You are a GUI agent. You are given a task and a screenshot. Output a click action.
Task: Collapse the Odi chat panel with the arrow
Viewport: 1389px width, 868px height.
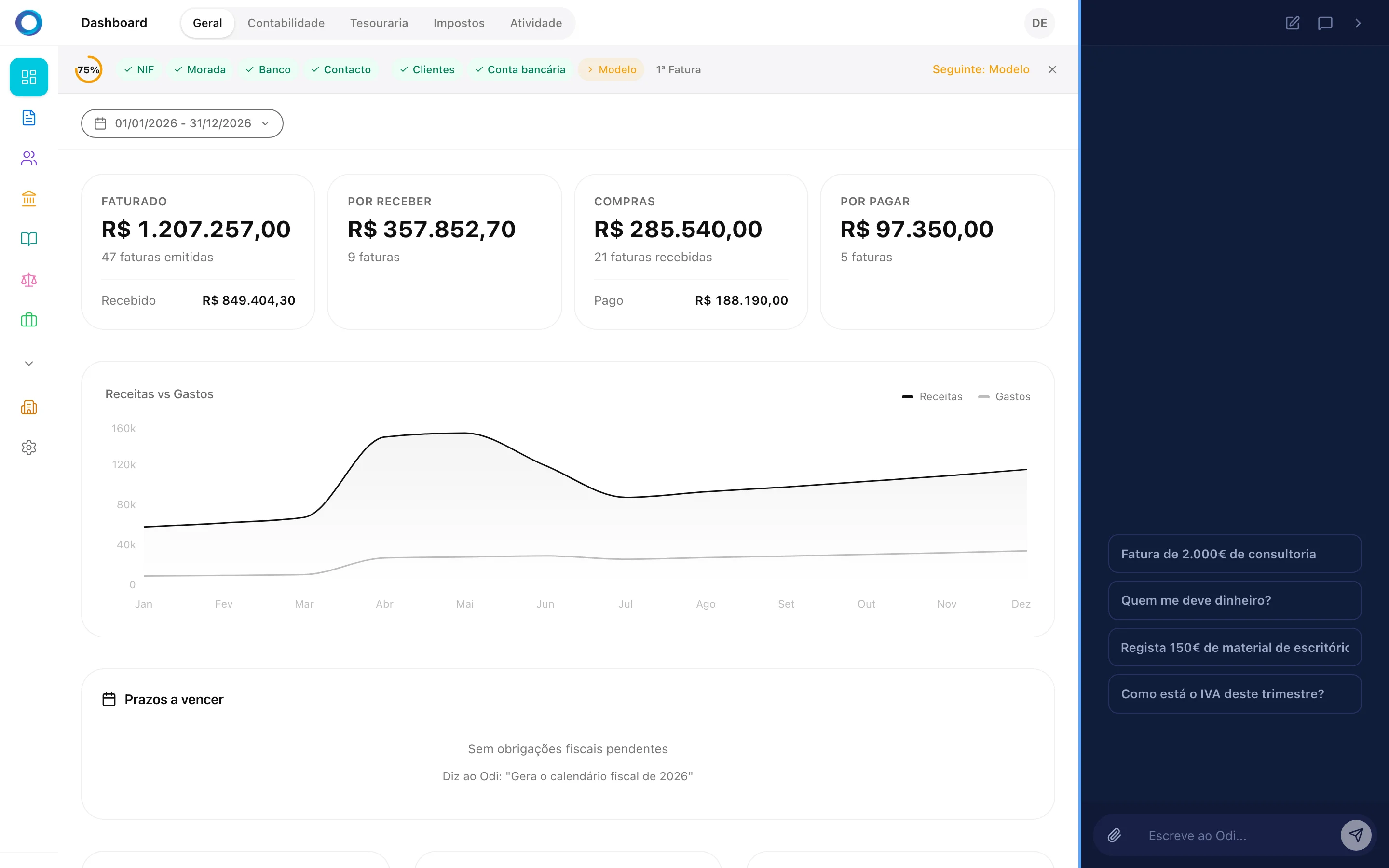[1358, 23]
